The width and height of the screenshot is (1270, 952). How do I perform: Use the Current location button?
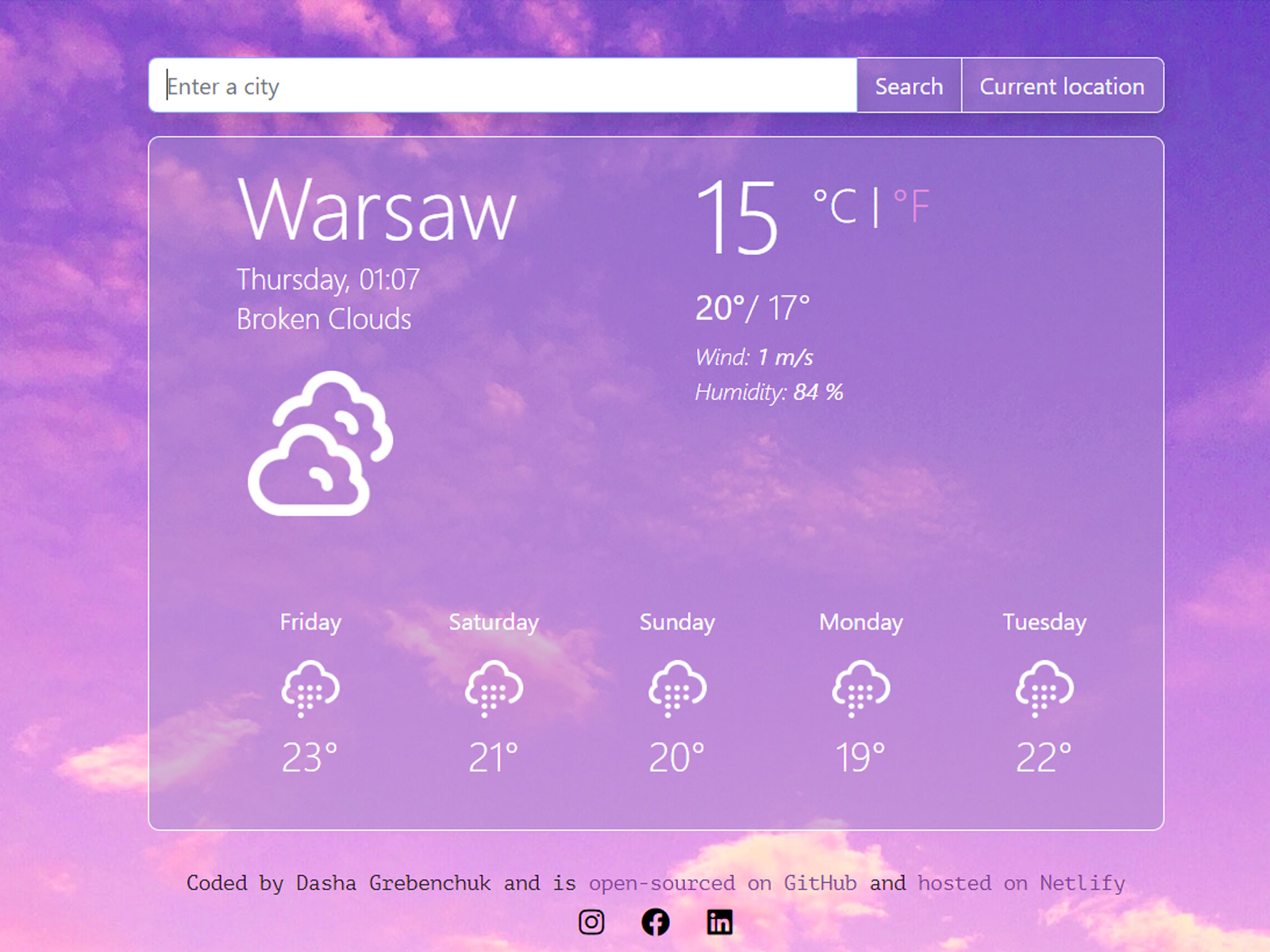1062,86
